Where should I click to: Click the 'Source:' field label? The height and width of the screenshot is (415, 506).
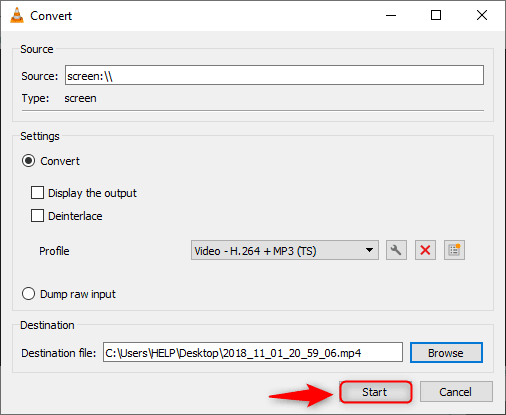point(40,76)
